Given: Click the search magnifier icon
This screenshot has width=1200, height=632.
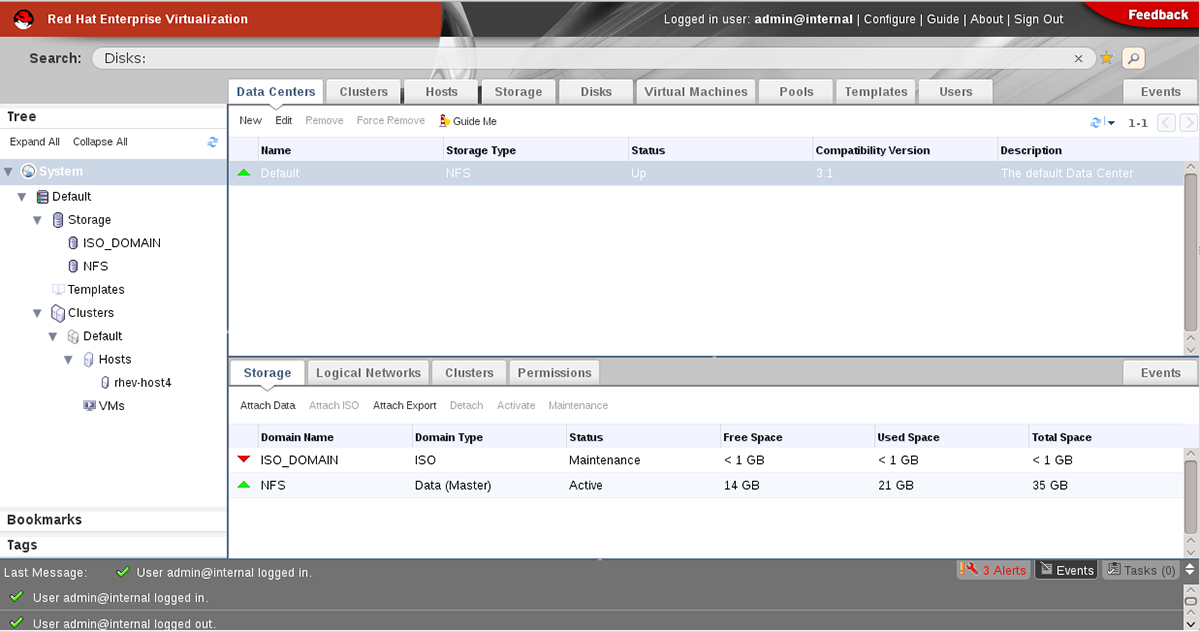Looking at the screenshot, I should point(1132,58).
